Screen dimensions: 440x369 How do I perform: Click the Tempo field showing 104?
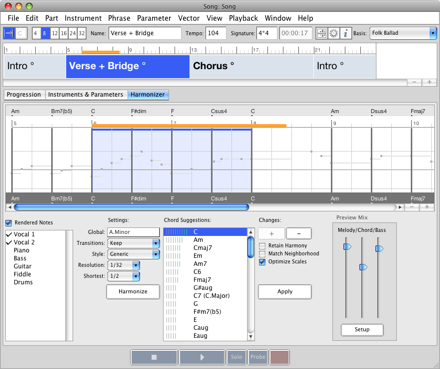coord(216,33)
